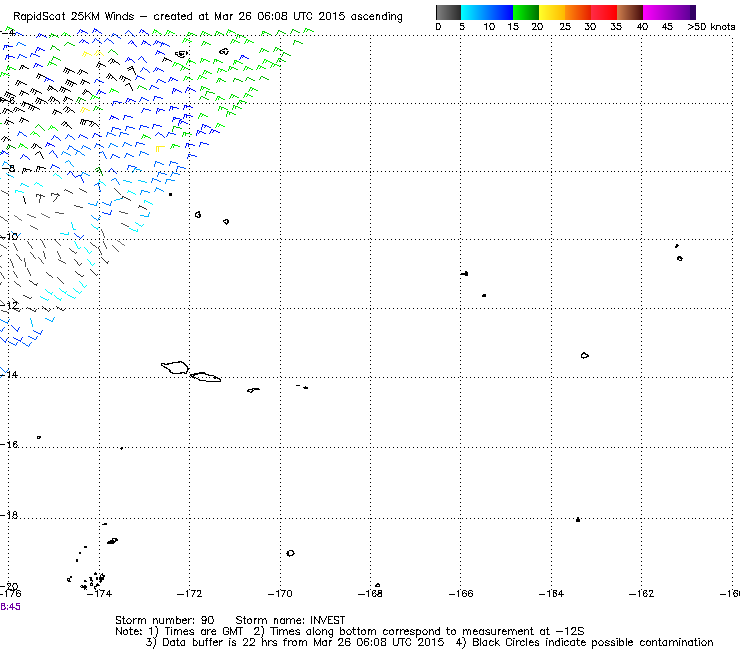
Task: Click the '35' label under the color scale
Action: (616, 27)
